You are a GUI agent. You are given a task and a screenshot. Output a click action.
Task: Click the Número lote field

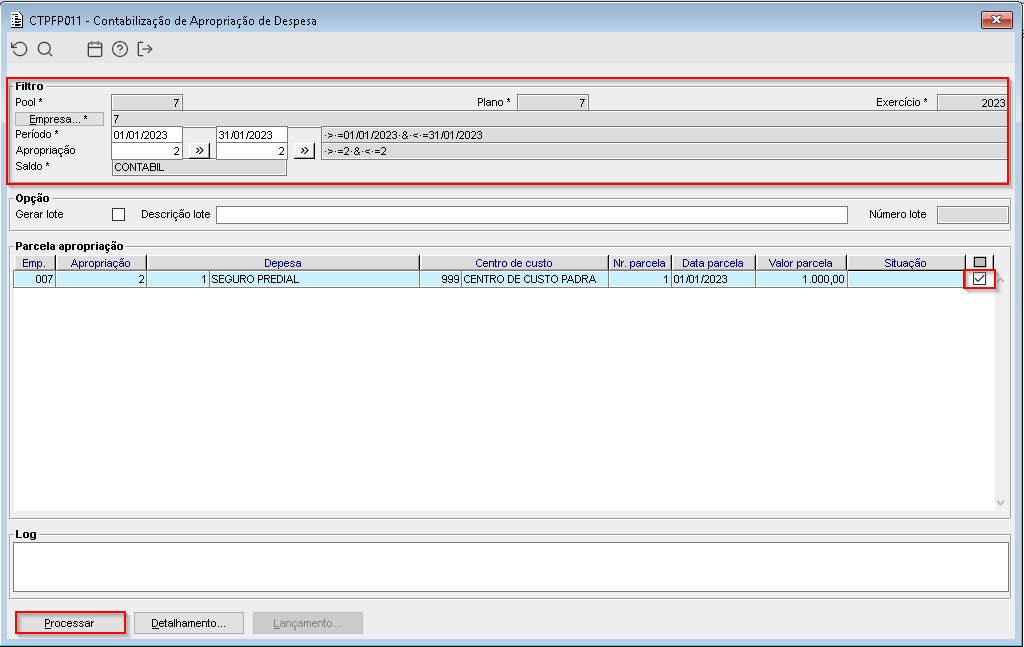972,215
